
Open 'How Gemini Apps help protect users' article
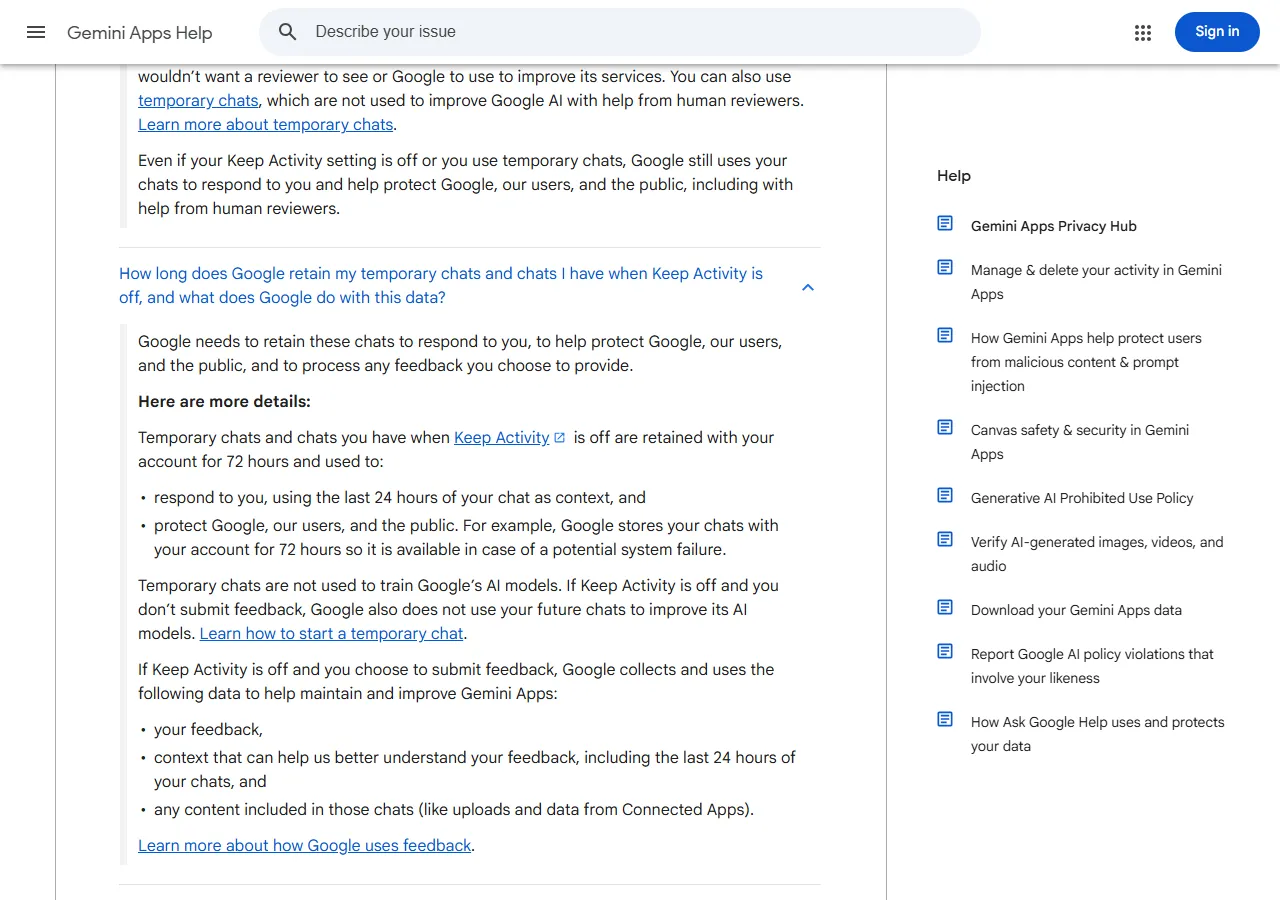pos(1087,362)
